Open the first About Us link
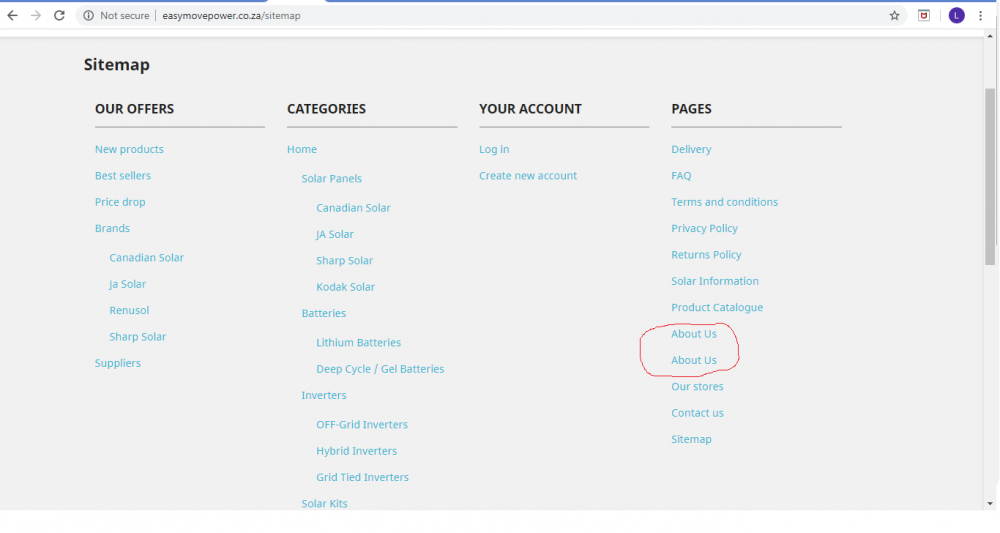 coord(694,334)
